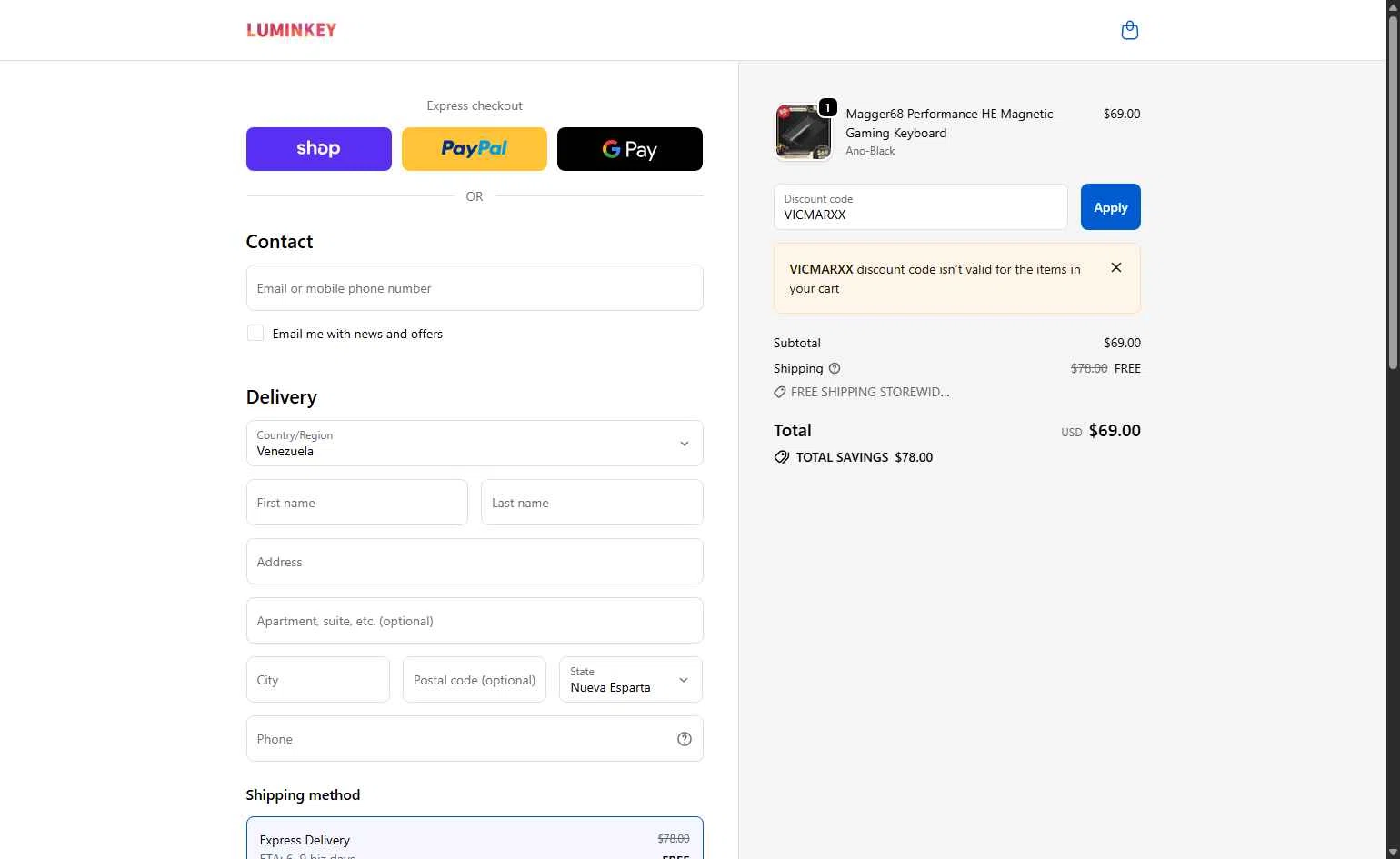The width and height of the screenshot is (1400, 859).
Task: Show phone number help tooltip icon
Action: 685,739
